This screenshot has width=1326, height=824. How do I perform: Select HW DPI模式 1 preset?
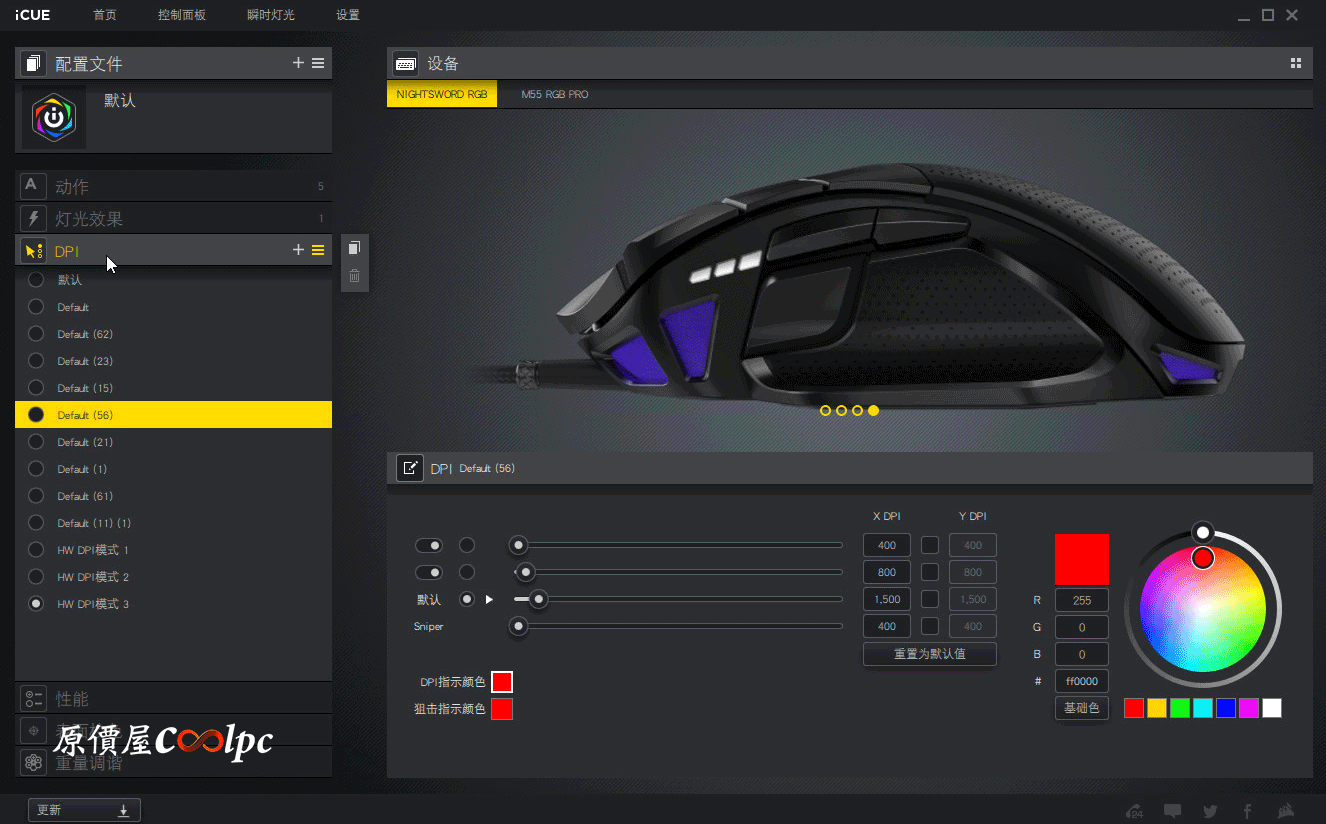pos(173,550)
